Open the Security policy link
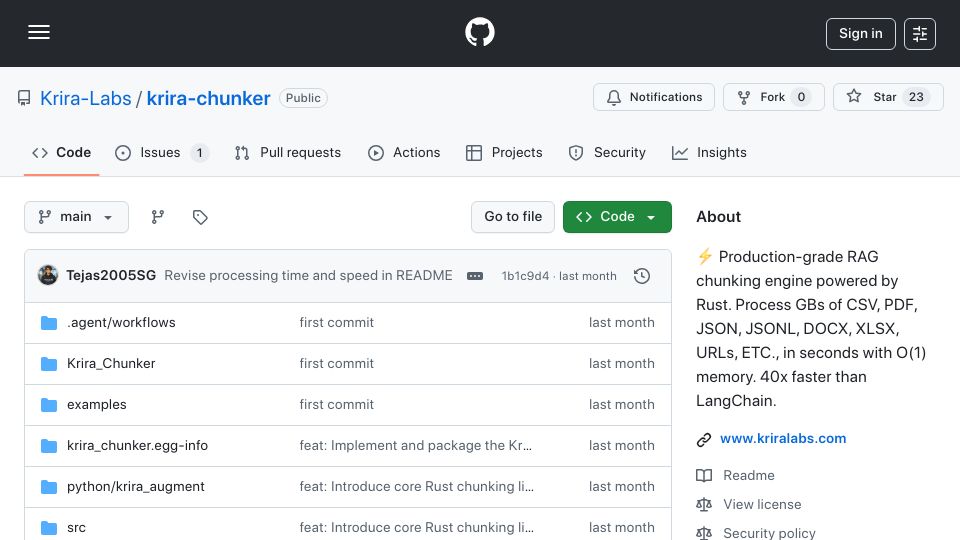Screen dimensions: 960x540 click(x=769, y=533)
